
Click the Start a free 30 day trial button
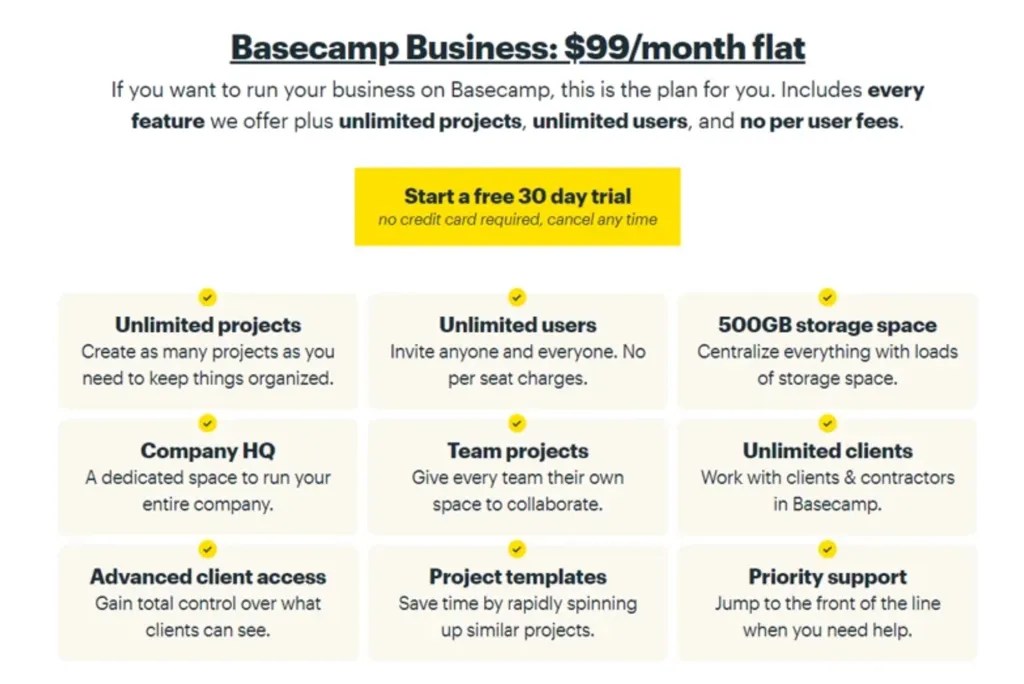(517, 206)
